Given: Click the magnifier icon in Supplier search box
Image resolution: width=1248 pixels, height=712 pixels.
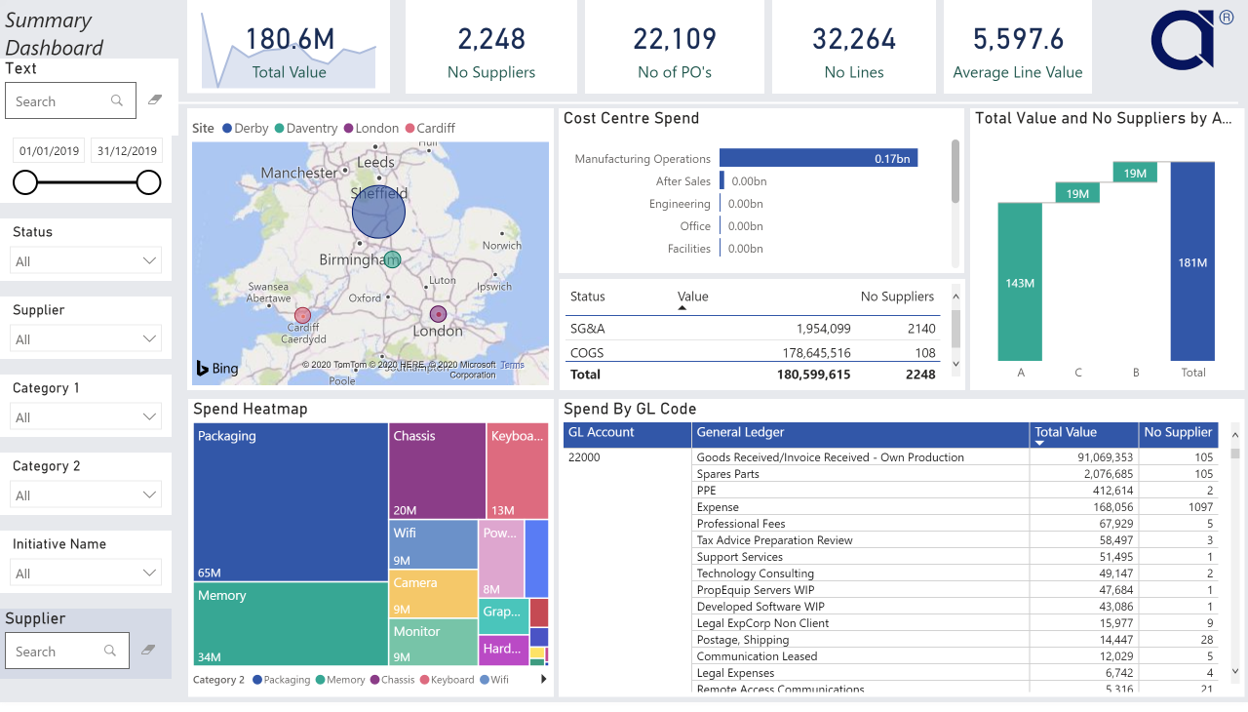Looking at the screenshot, I should tap(110, 651).
